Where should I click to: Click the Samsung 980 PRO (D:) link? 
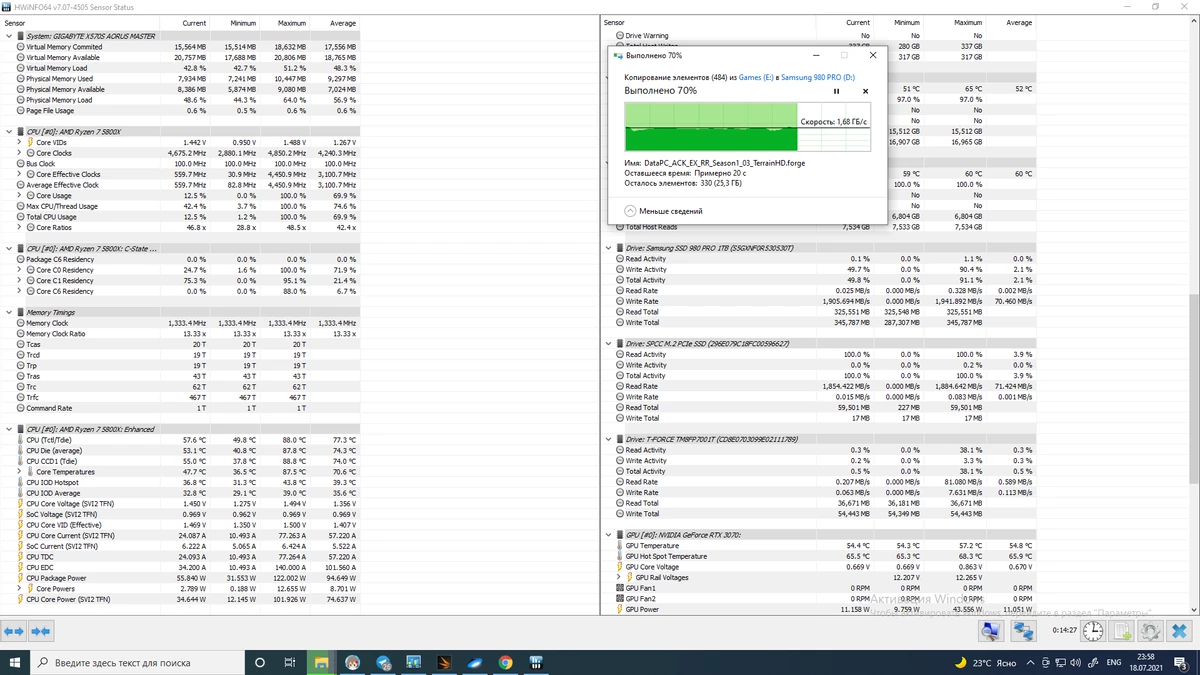[818, 77]
